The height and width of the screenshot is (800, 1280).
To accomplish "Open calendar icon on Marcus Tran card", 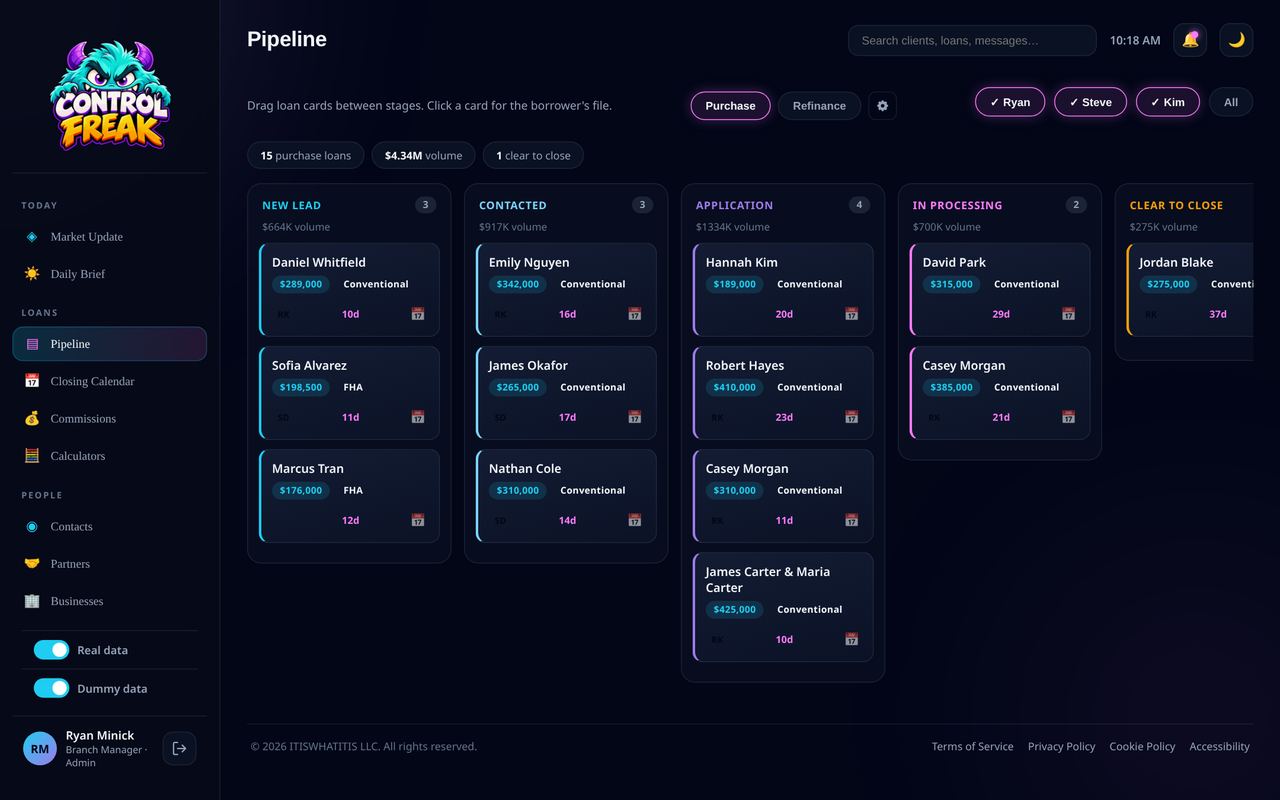I will (x=418, y=520).
